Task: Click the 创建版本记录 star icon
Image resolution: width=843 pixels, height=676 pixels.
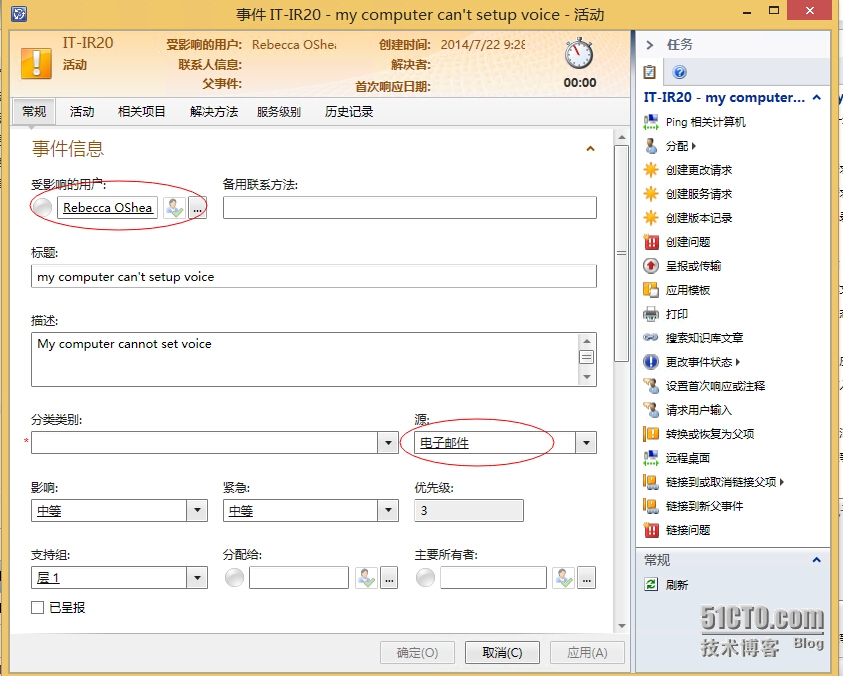Action: (x=651, y=218)
